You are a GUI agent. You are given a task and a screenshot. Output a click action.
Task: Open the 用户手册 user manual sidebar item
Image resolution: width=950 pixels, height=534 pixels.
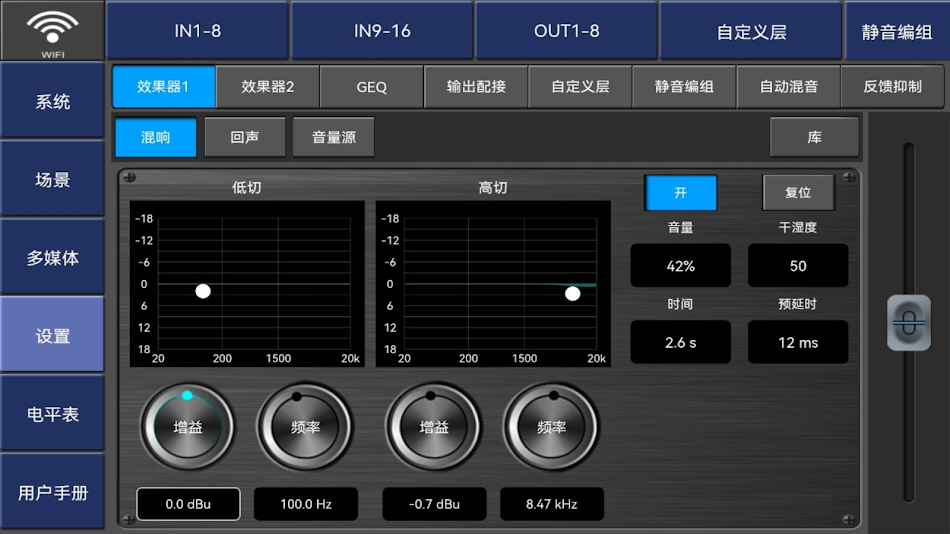52,492
